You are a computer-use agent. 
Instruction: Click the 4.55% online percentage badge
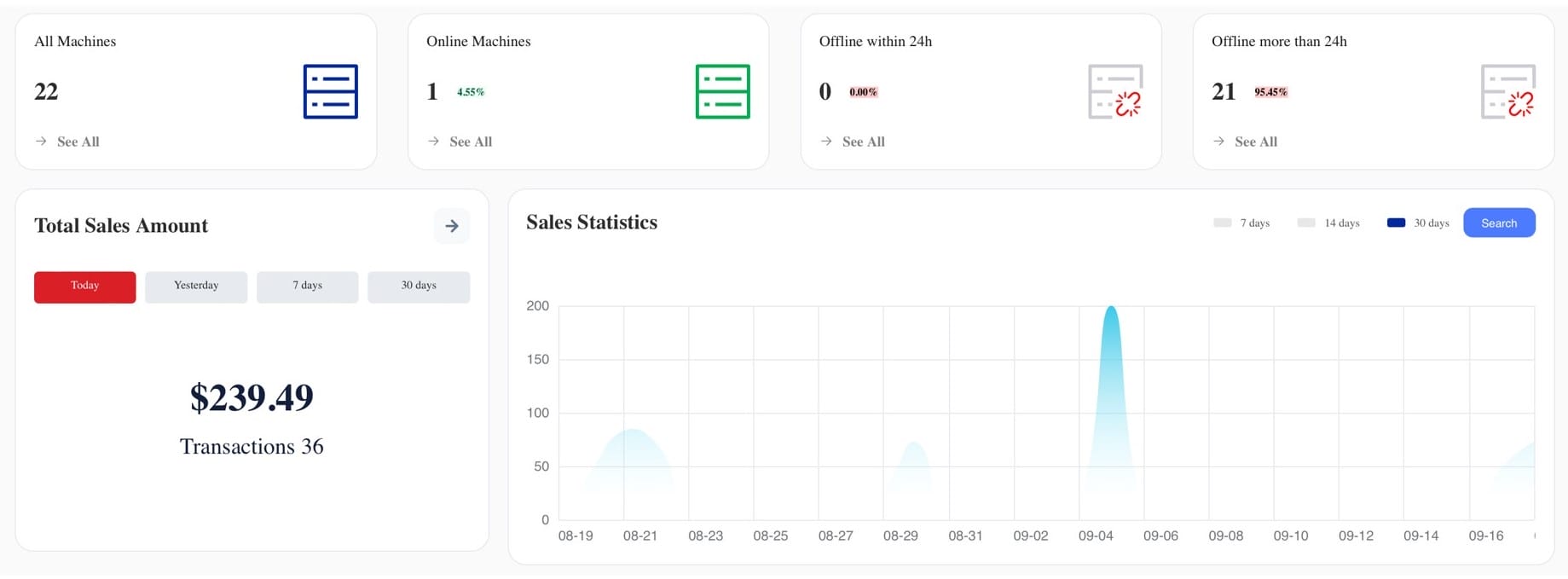point(470,92)
